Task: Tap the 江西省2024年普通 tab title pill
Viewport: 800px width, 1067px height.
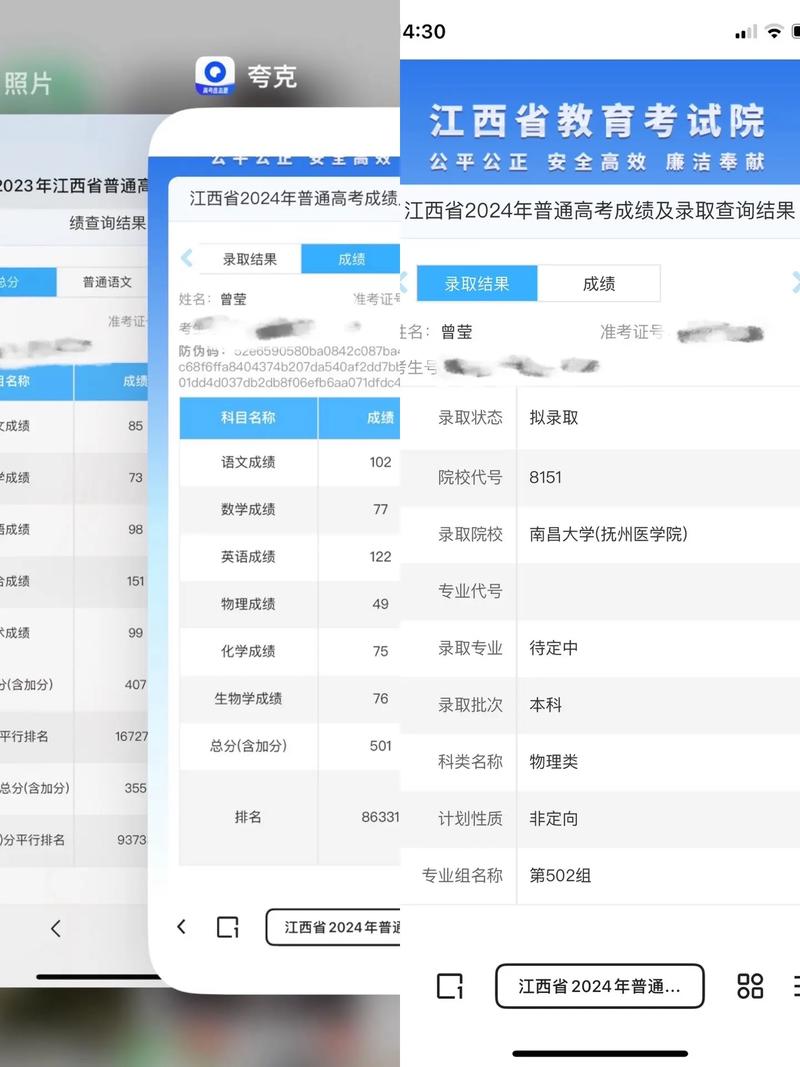Action: coord(599,986)
